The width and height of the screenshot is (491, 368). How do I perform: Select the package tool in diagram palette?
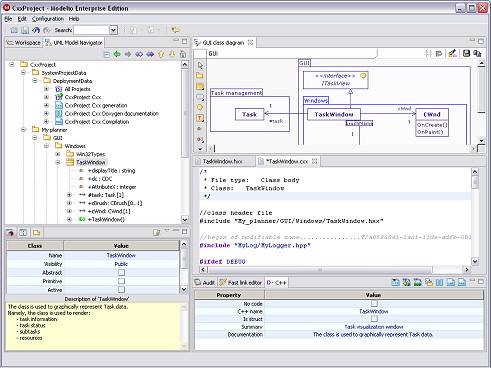(200, 76)
